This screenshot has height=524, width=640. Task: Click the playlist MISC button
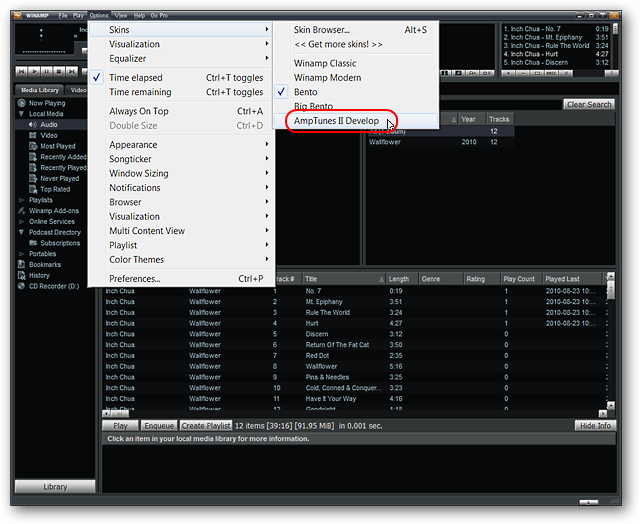point(551,73)
